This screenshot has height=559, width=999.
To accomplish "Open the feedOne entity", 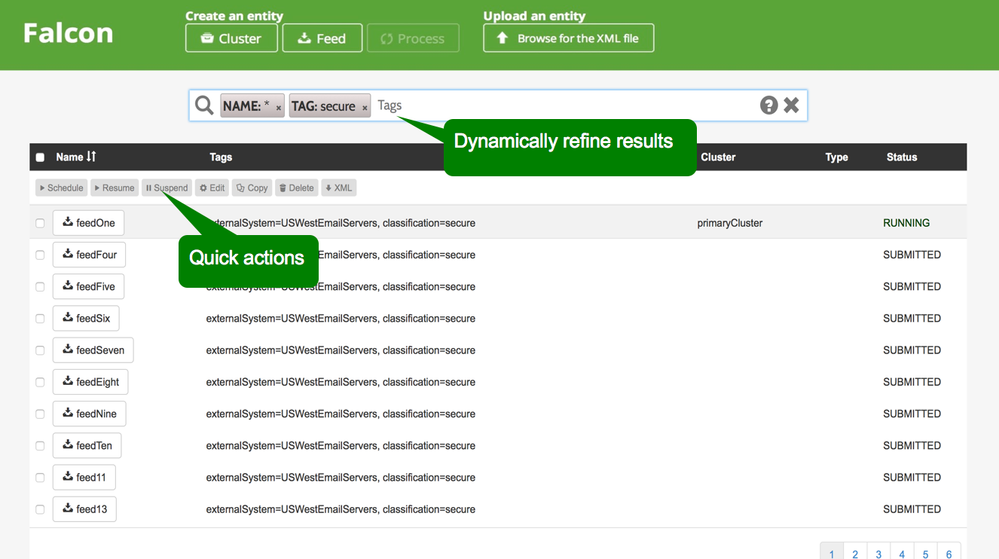I will tap(89, 223).
